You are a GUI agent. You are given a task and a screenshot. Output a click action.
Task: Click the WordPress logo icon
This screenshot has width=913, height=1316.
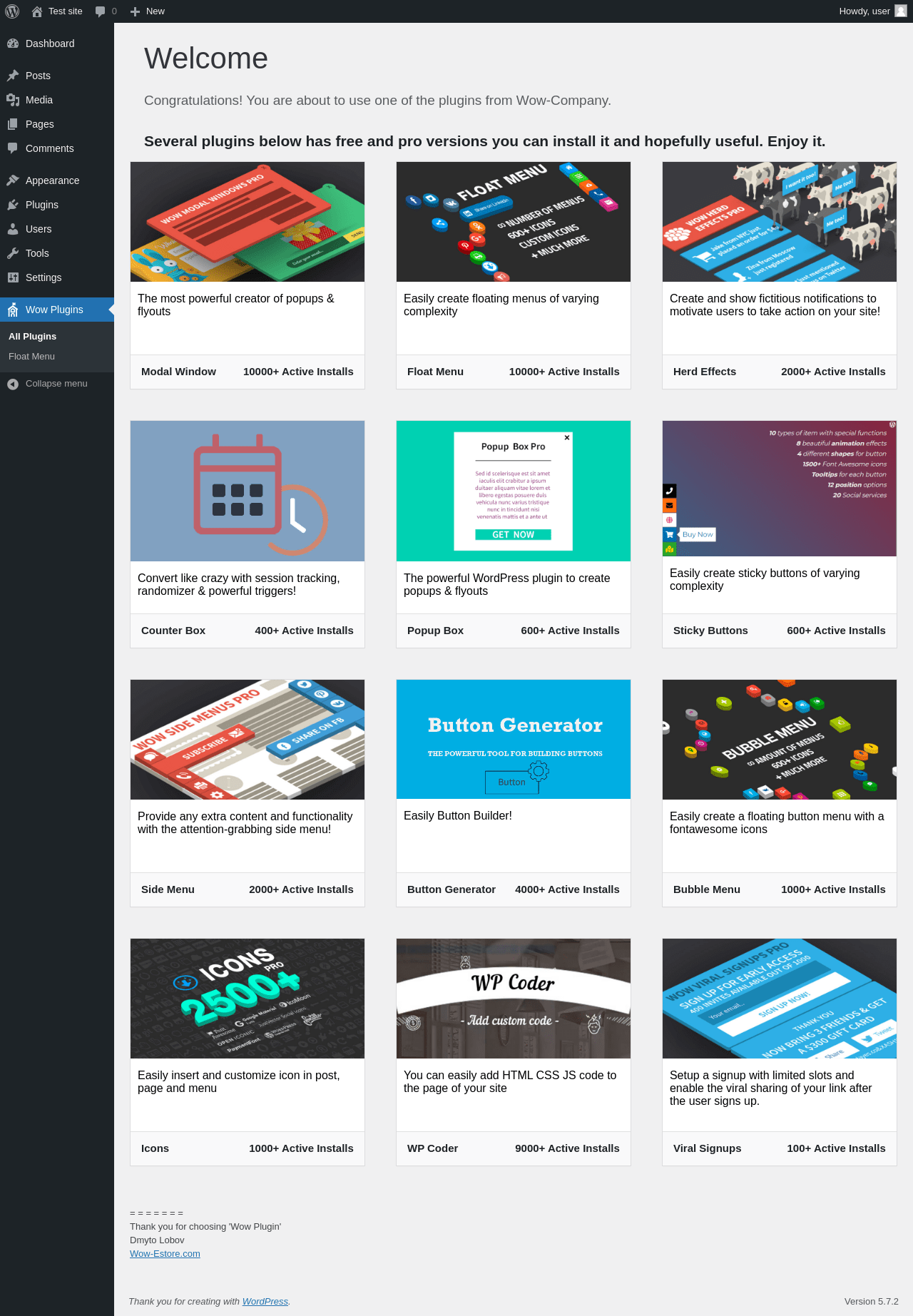coord(12,11)
